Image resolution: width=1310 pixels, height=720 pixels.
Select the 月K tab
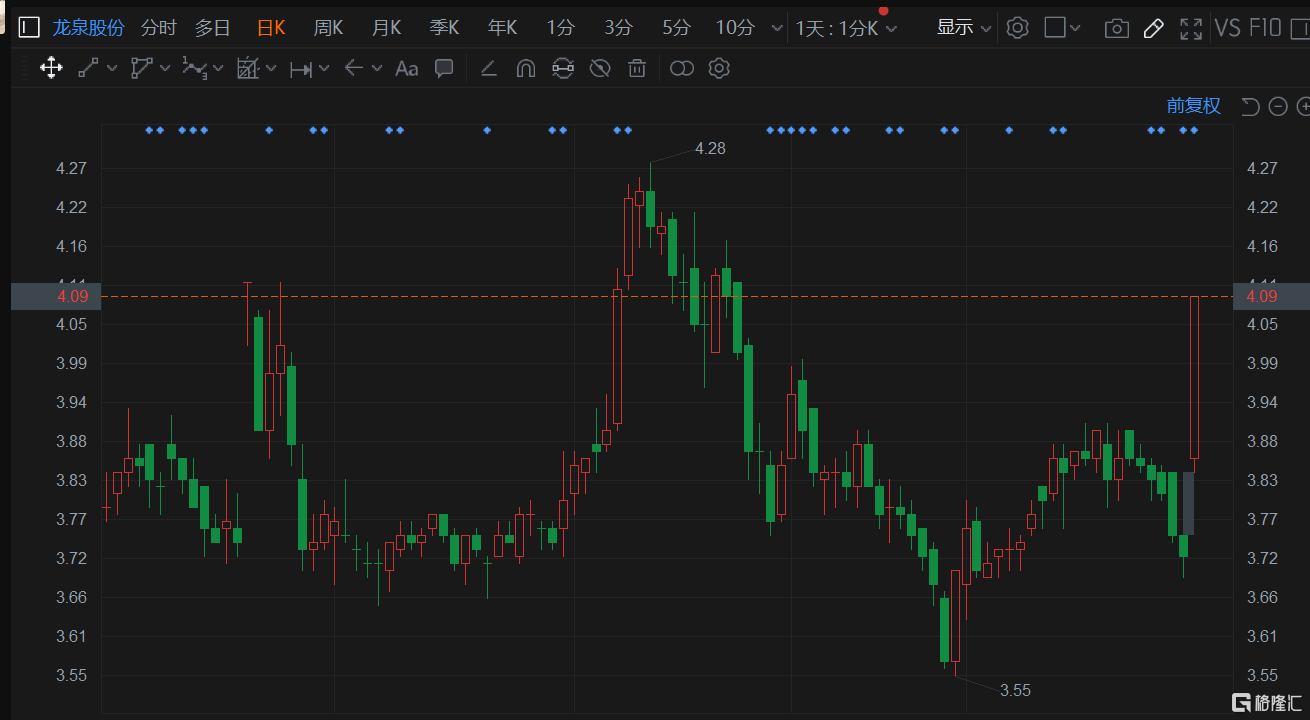[x=386, y=28]
